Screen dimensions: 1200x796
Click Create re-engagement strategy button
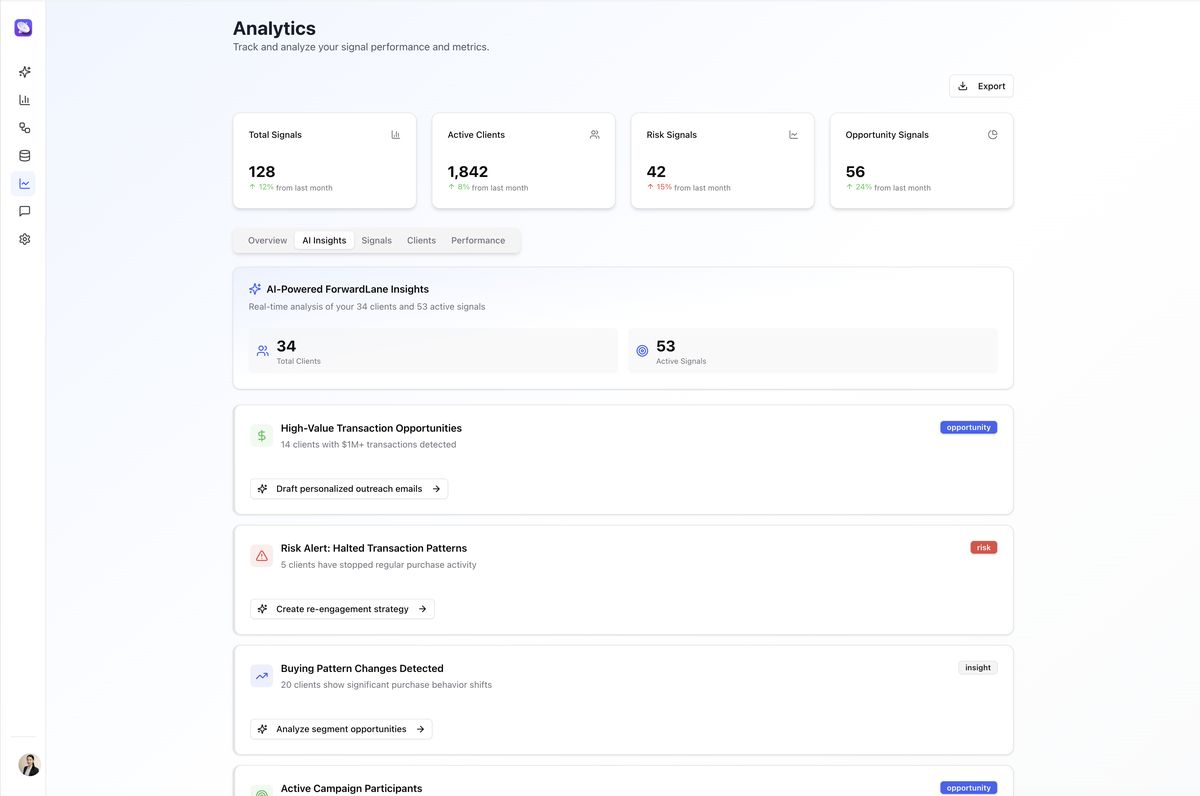pos(342,609)
